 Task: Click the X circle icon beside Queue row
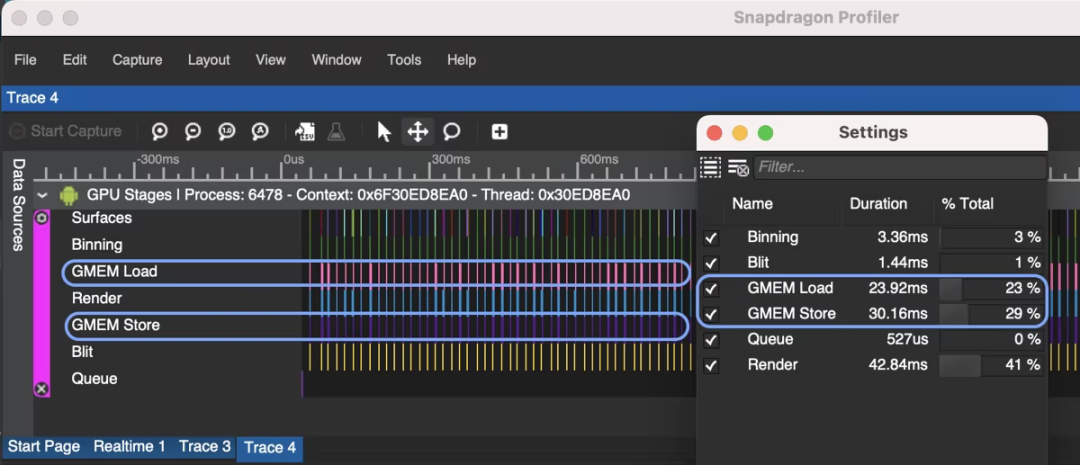point(41,389)
